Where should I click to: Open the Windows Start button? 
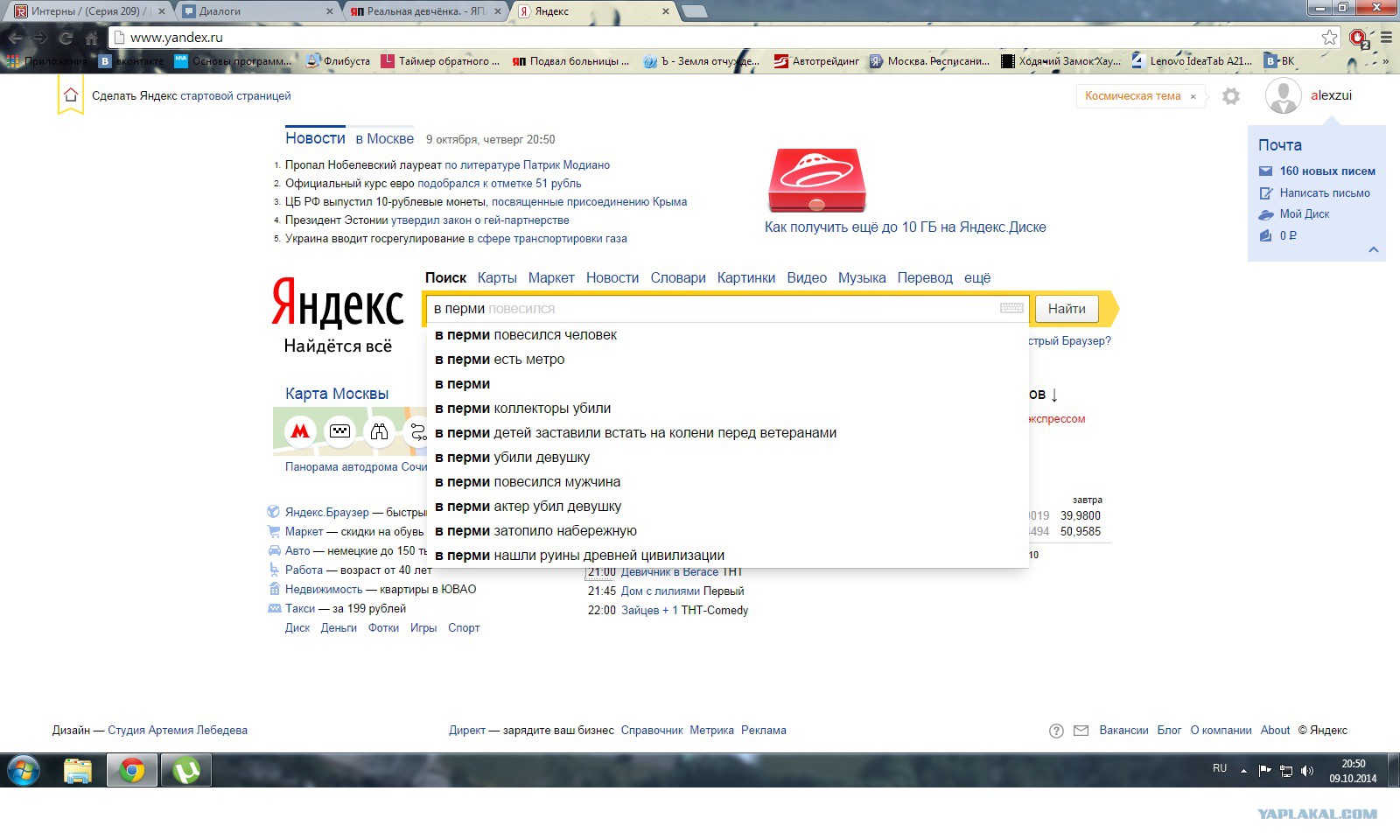click(x=24, y=771)
